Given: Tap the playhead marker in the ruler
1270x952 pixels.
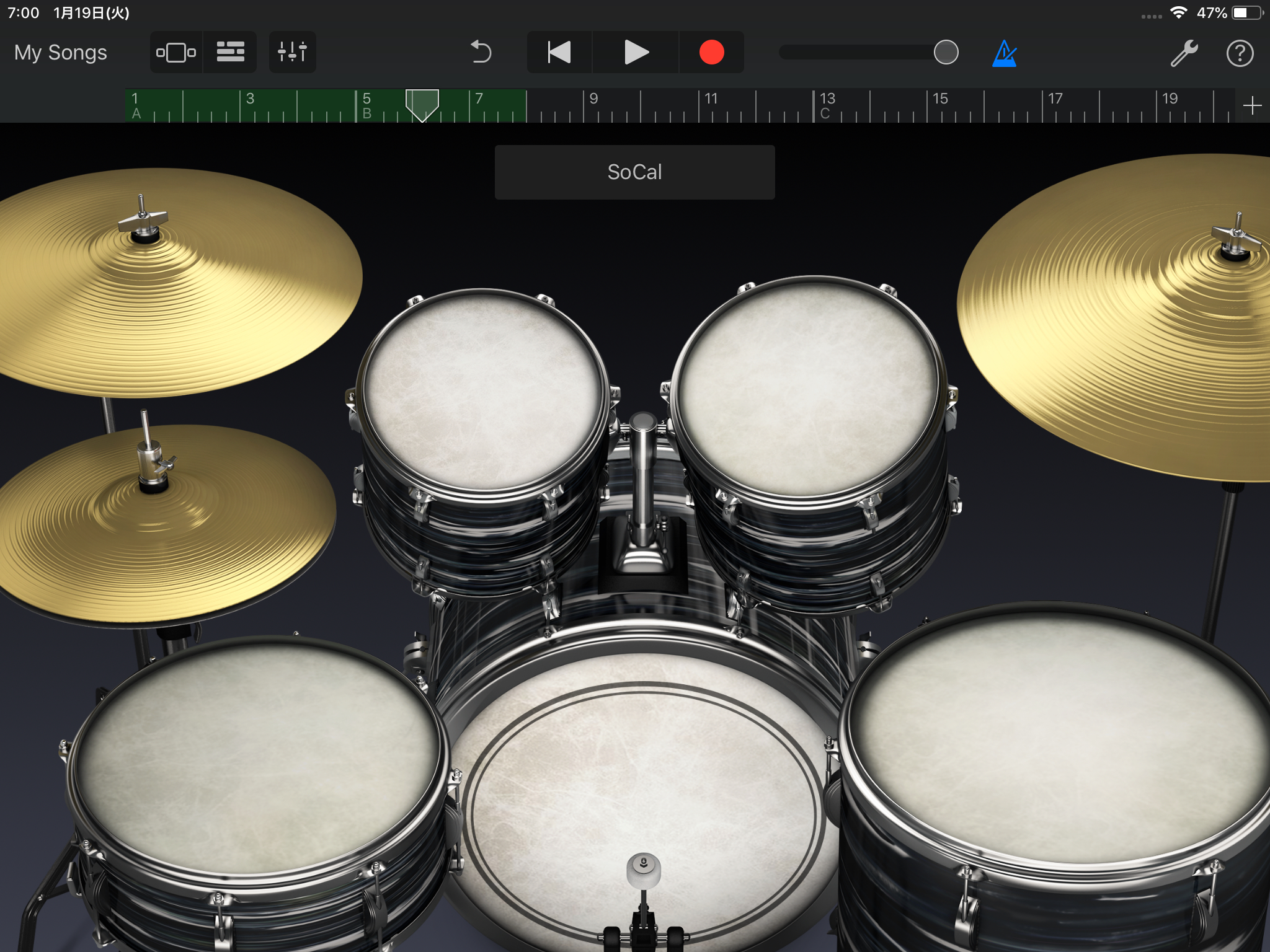Looking at the screenshot, I should click(422, 105).
